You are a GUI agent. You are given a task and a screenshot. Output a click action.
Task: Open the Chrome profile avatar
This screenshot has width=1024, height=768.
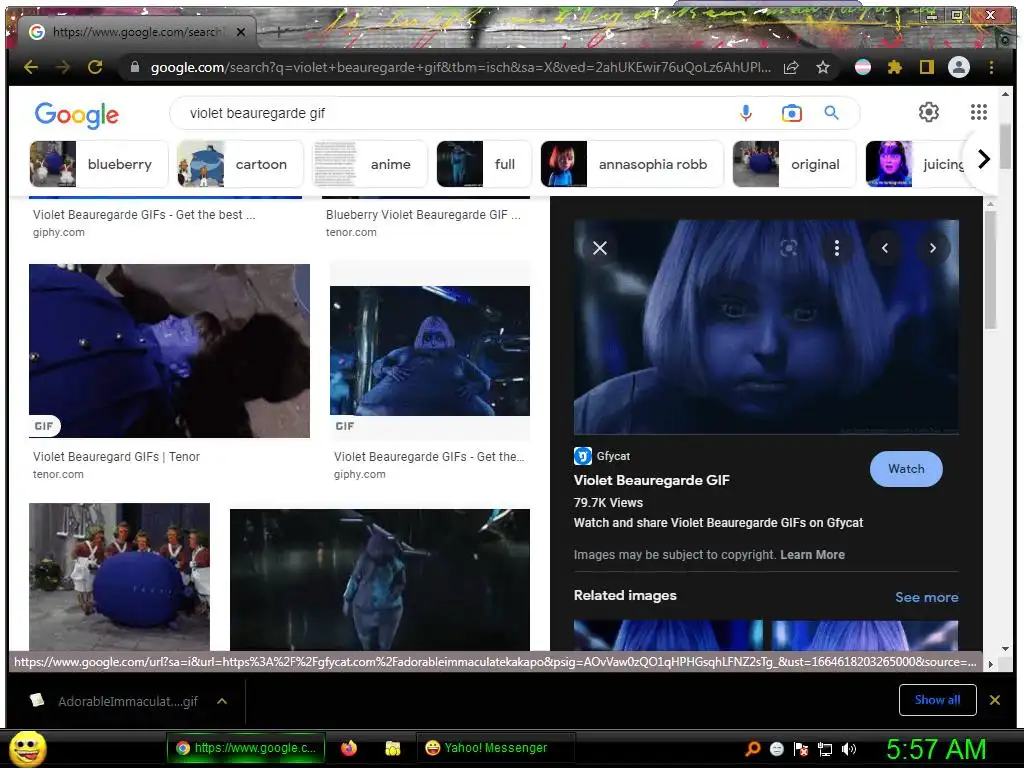959,67
